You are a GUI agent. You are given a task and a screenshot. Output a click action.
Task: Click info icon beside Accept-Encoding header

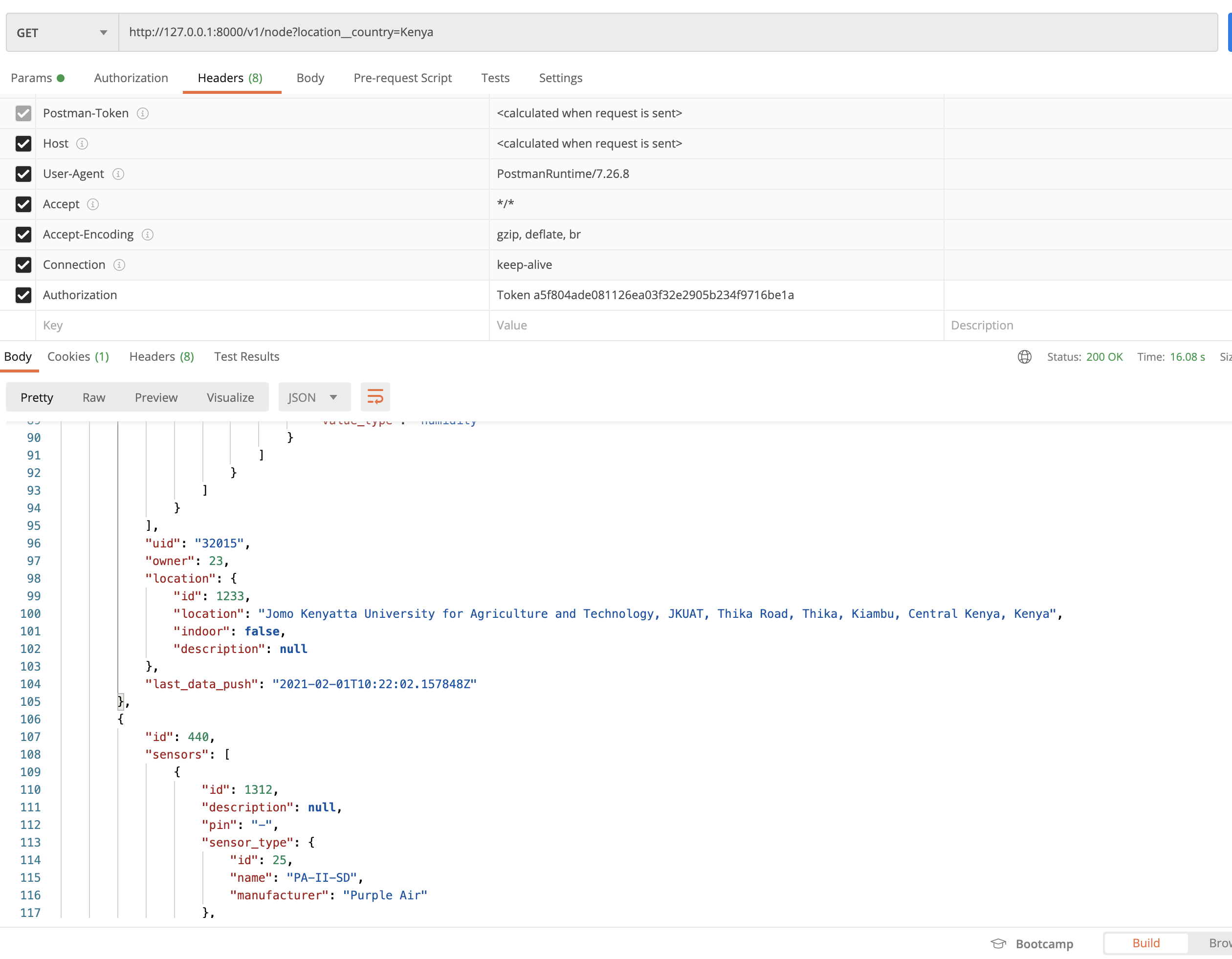147,235
